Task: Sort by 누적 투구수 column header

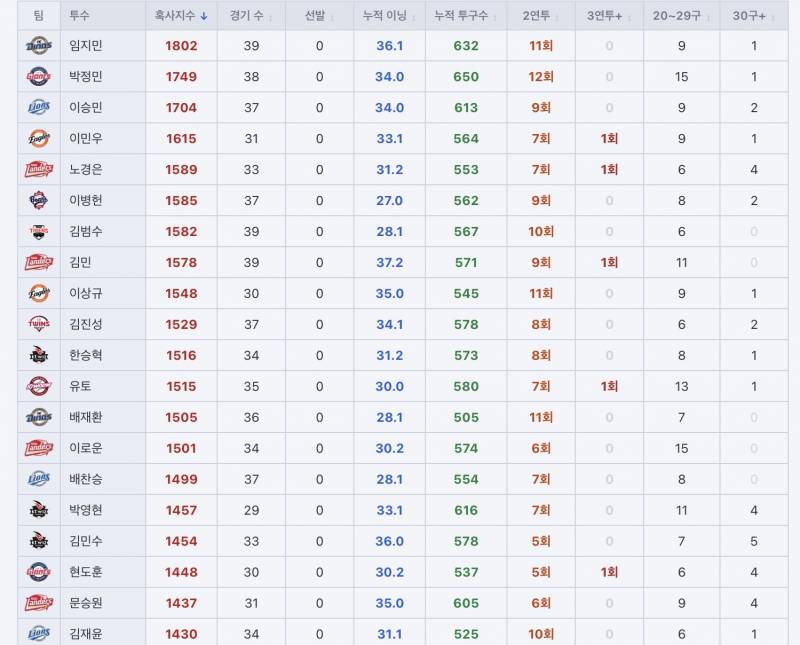Action: coord(466,16)
